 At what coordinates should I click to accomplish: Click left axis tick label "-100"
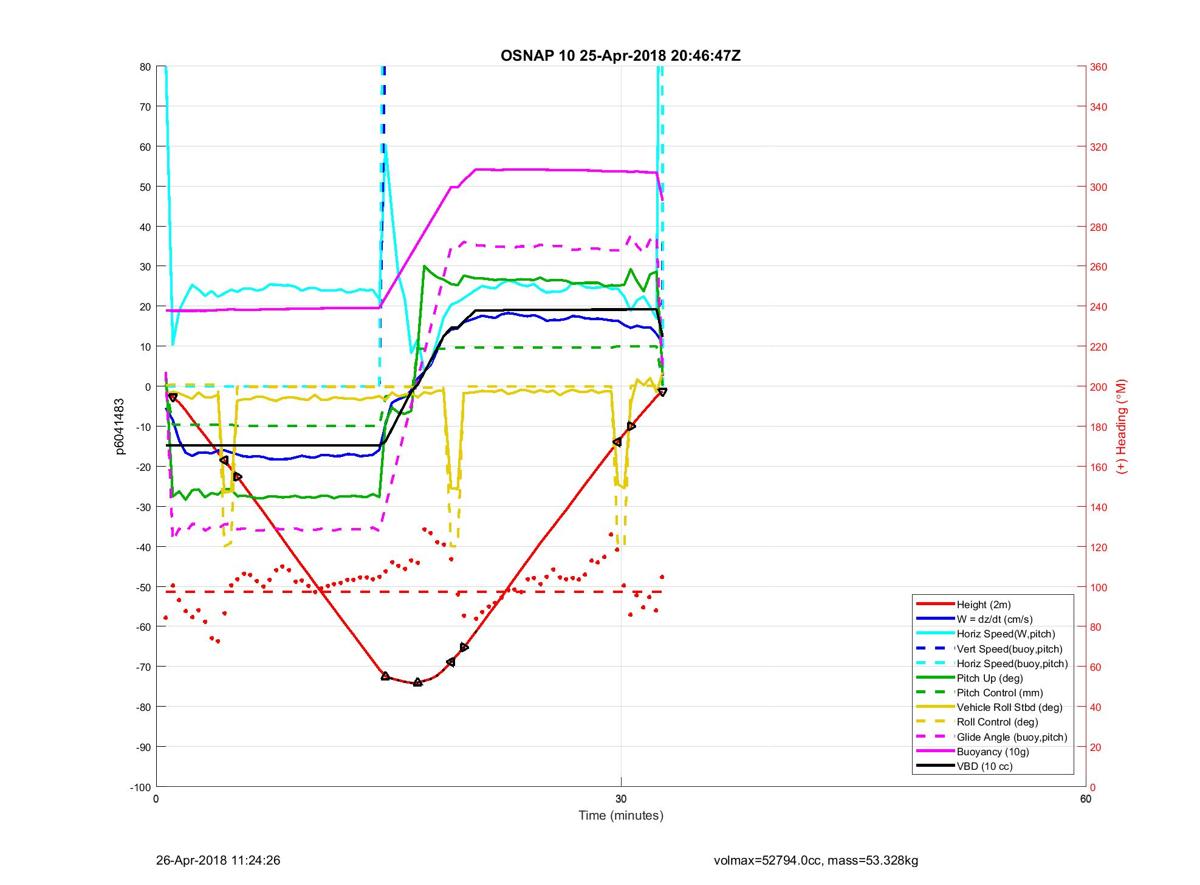(x=139, y=787)
